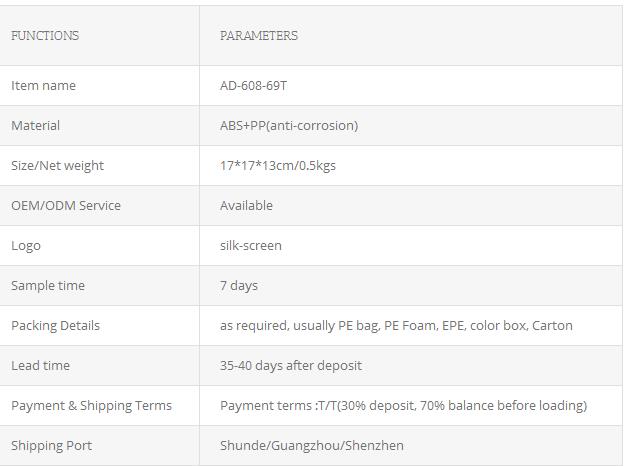Select the Payment & Shipping Terms label
Viewport: 629px width, 466px height.
click(x=91, y=405)
